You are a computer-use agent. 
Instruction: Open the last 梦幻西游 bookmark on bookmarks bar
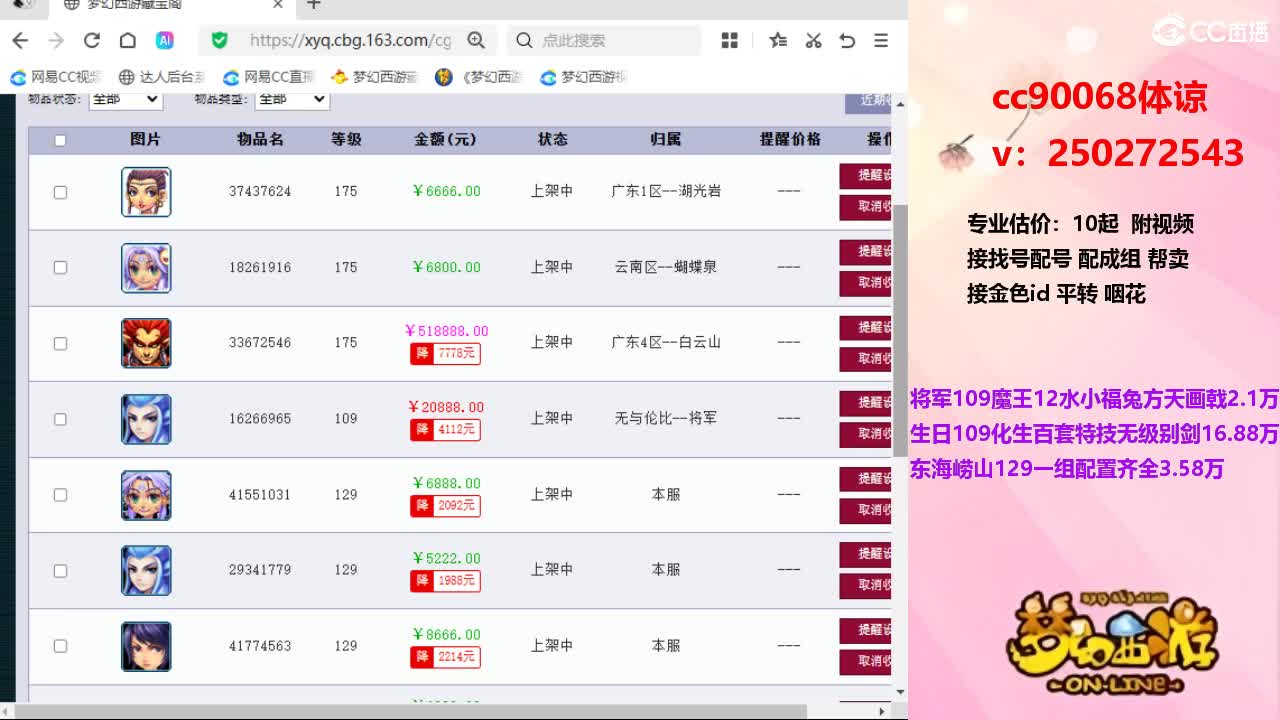click(584, 77)
